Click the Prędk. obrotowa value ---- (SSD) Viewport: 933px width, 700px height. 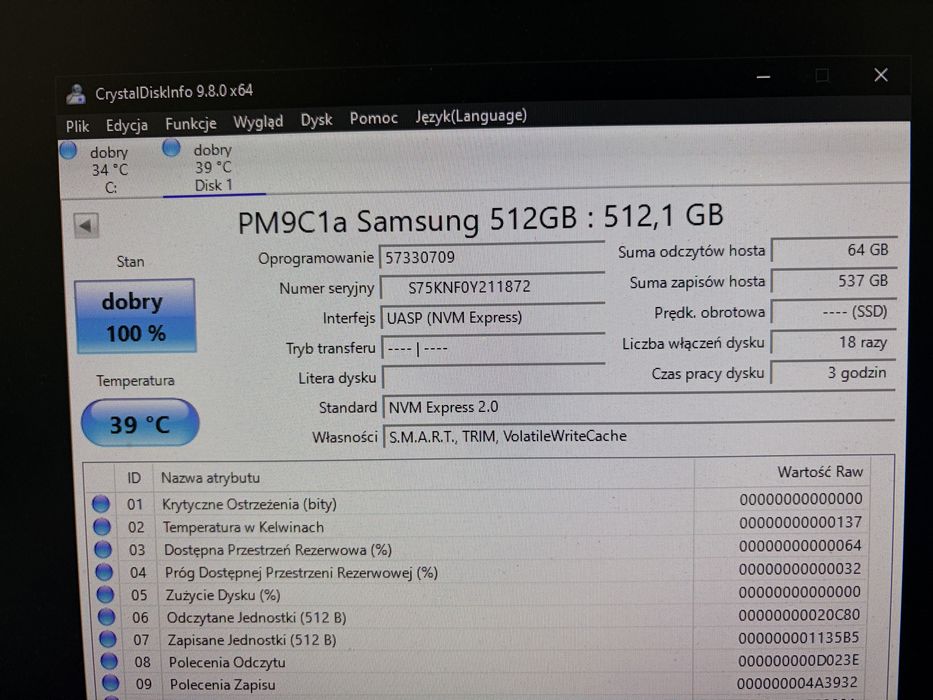pyautogui.click(x=834, y=311)
